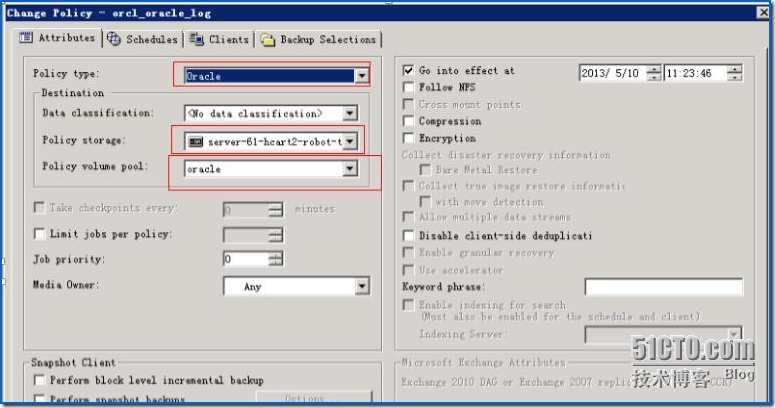Switch to the Clients tab
The image size is (775, 408).
point(219,39)
